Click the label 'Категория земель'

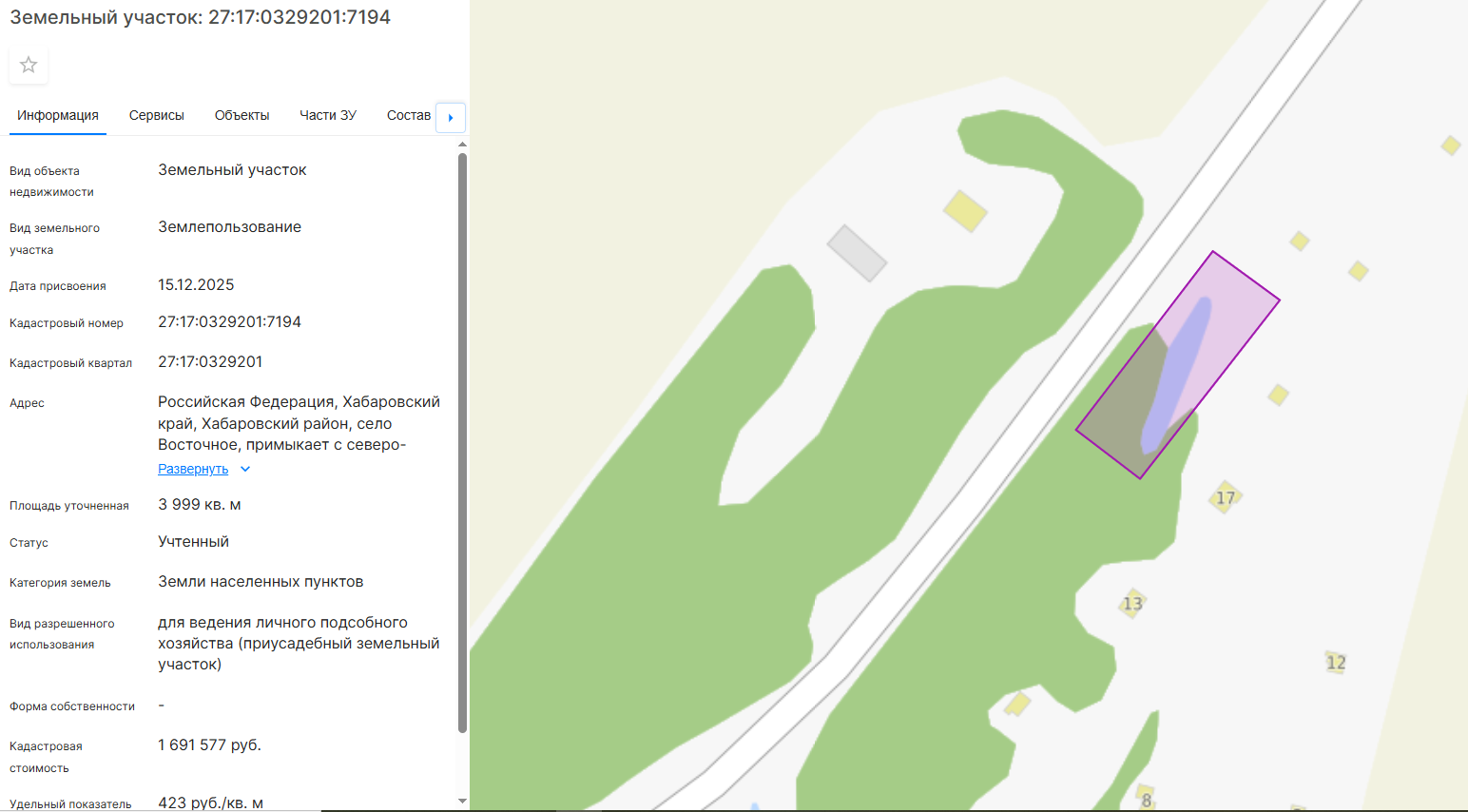(60, 583)
